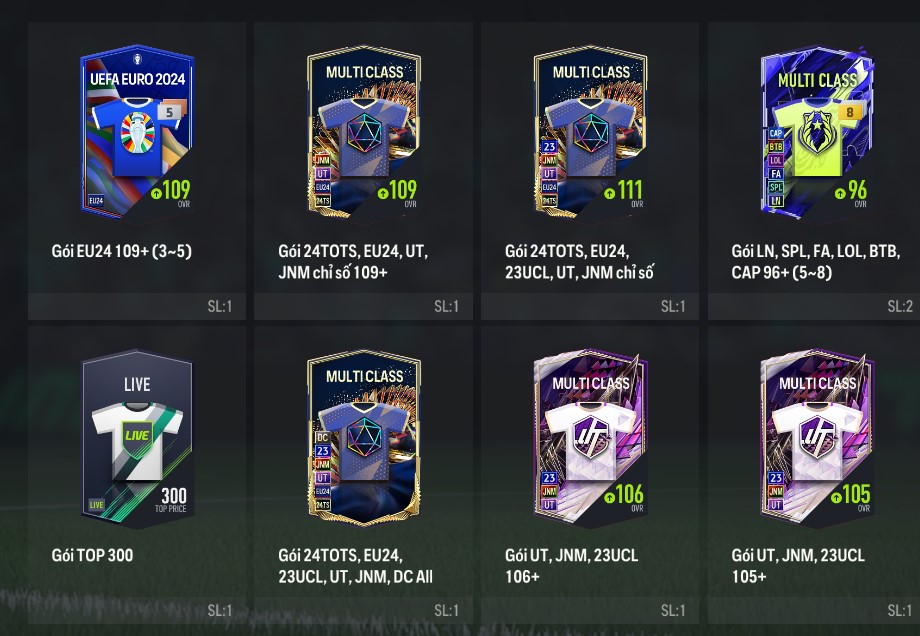Choose the Multi Class pack with DC badge
The width and height of the screenshot is (920, 636).
tap(364, 437)
